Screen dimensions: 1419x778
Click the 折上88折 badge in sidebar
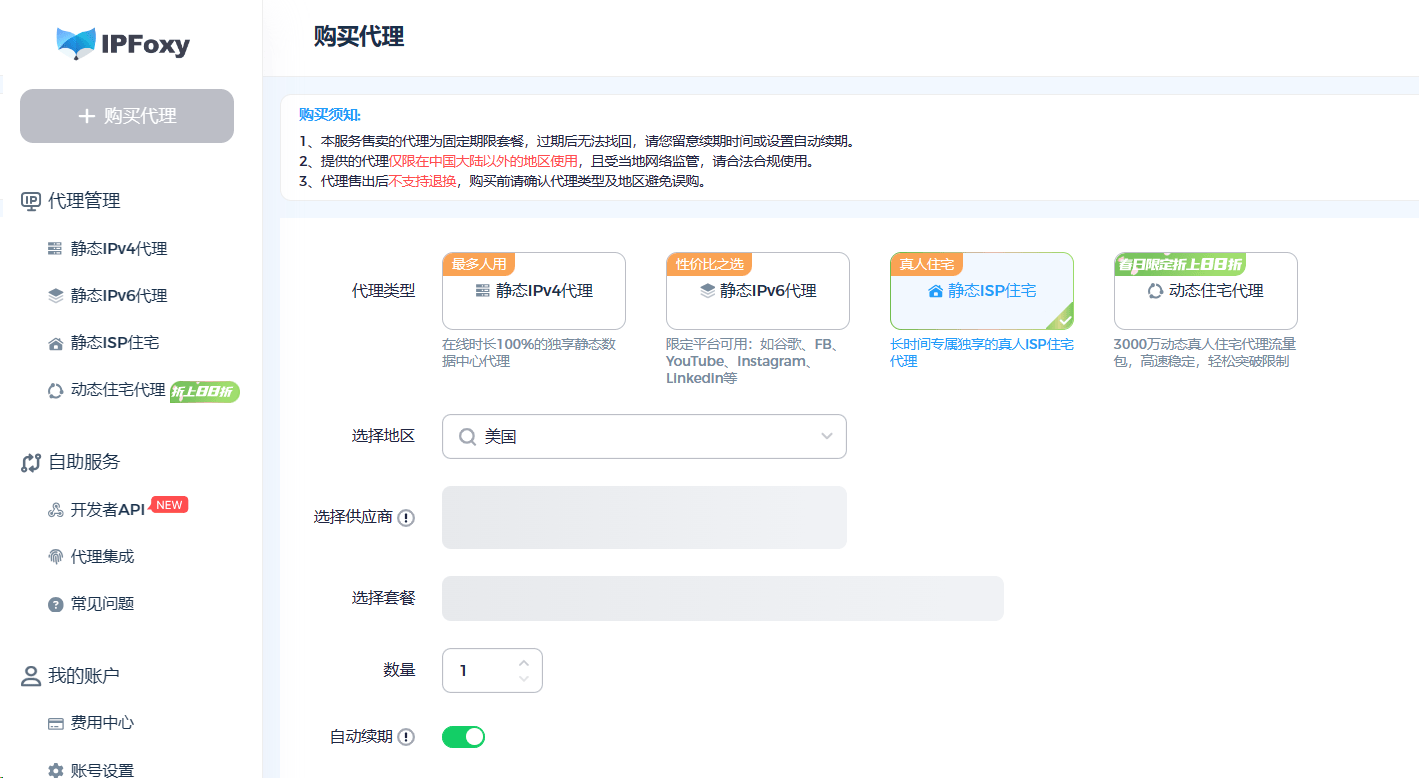pyautogui.click(x=205, y=392)
